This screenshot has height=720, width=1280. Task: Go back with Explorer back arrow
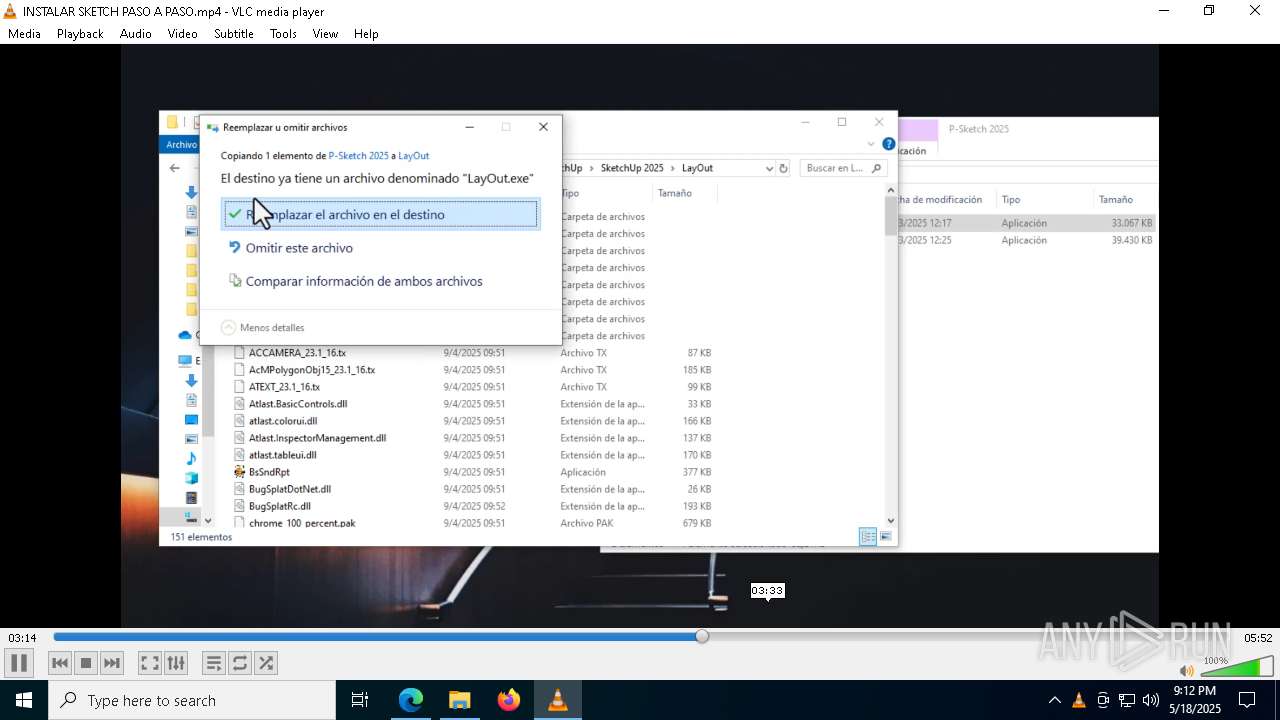coord(175,168)
